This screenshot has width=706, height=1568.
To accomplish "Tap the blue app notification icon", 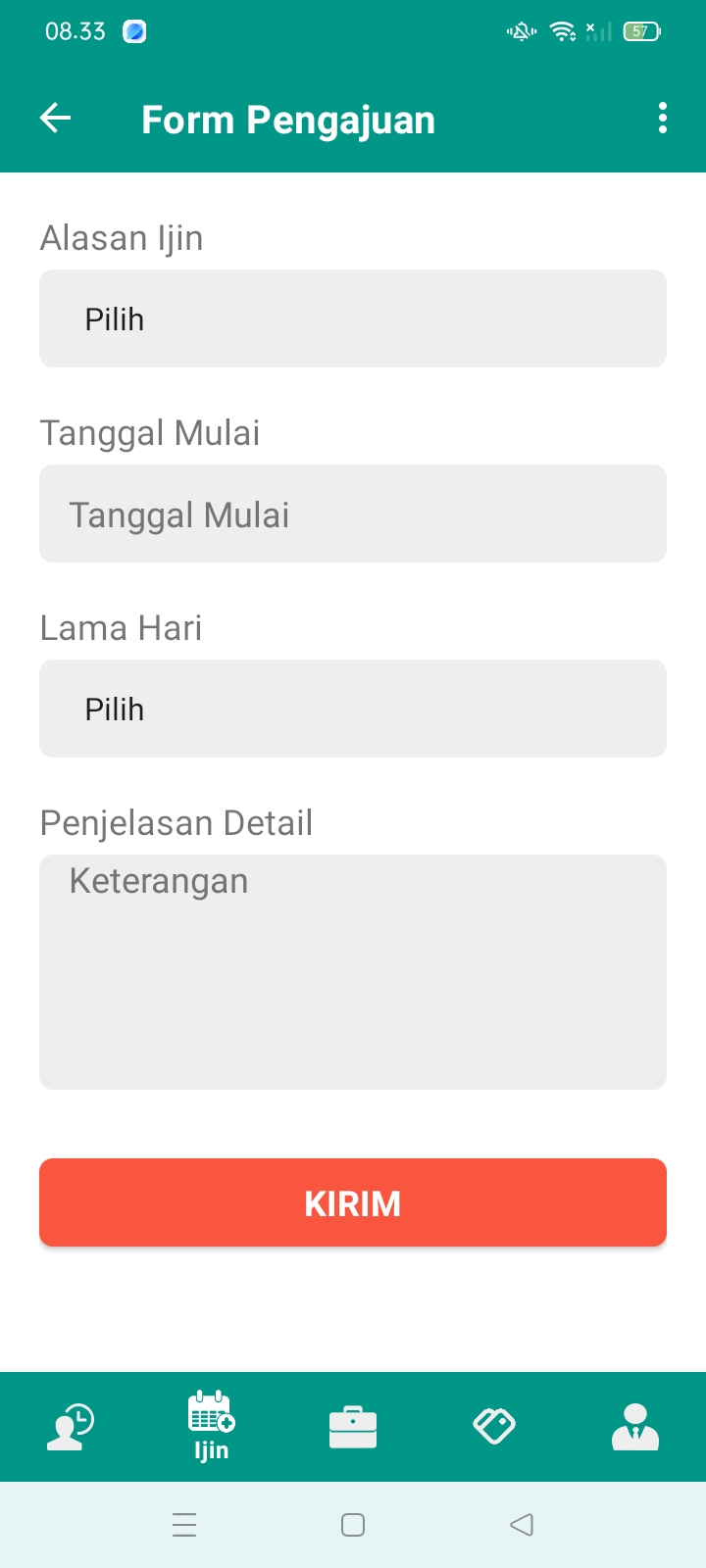I will (134, 31).
